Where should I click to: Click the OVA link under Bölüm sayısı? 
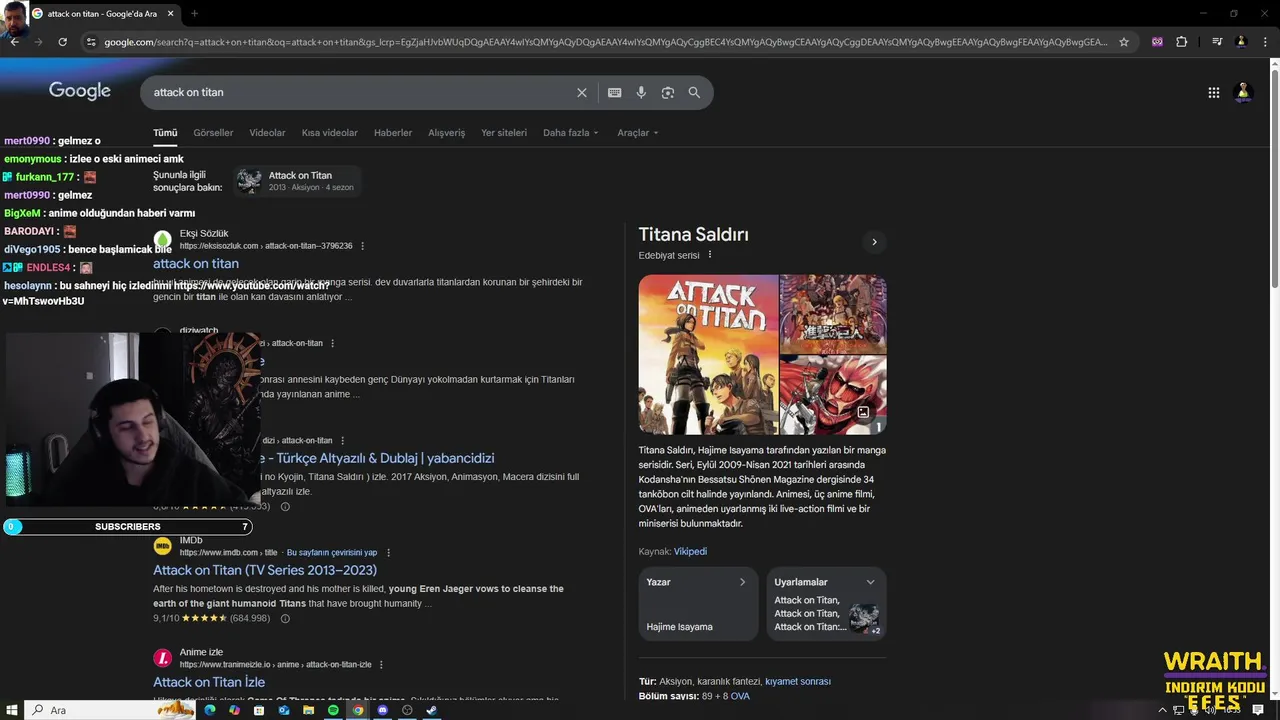coord(740,696)
